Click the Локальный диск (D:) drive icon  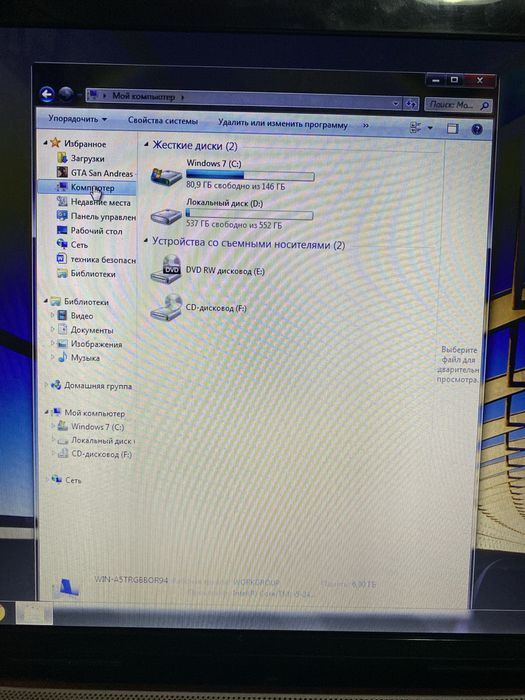pos(166,217)
